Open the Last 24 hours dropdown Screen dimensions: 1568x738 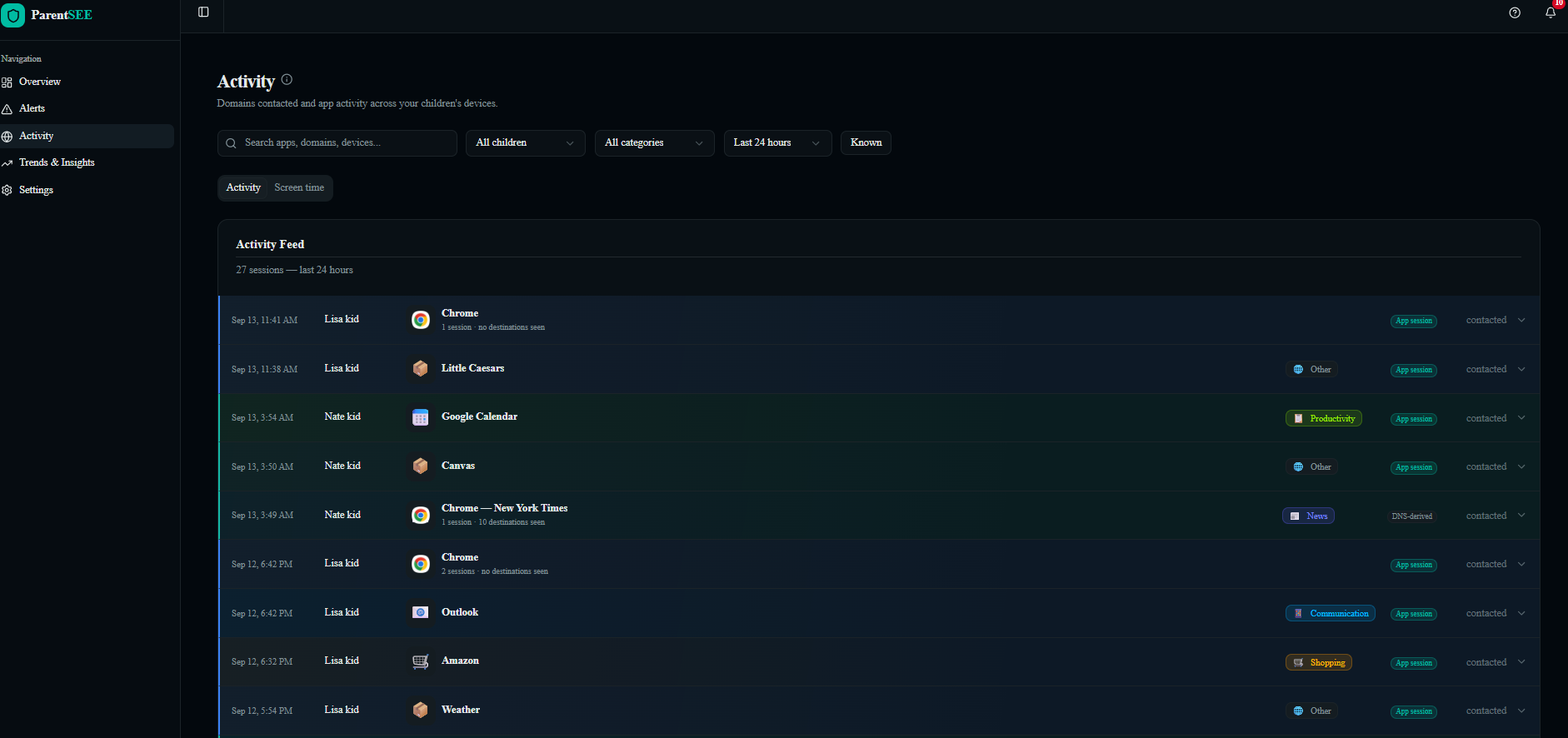(x=777, y=142)
